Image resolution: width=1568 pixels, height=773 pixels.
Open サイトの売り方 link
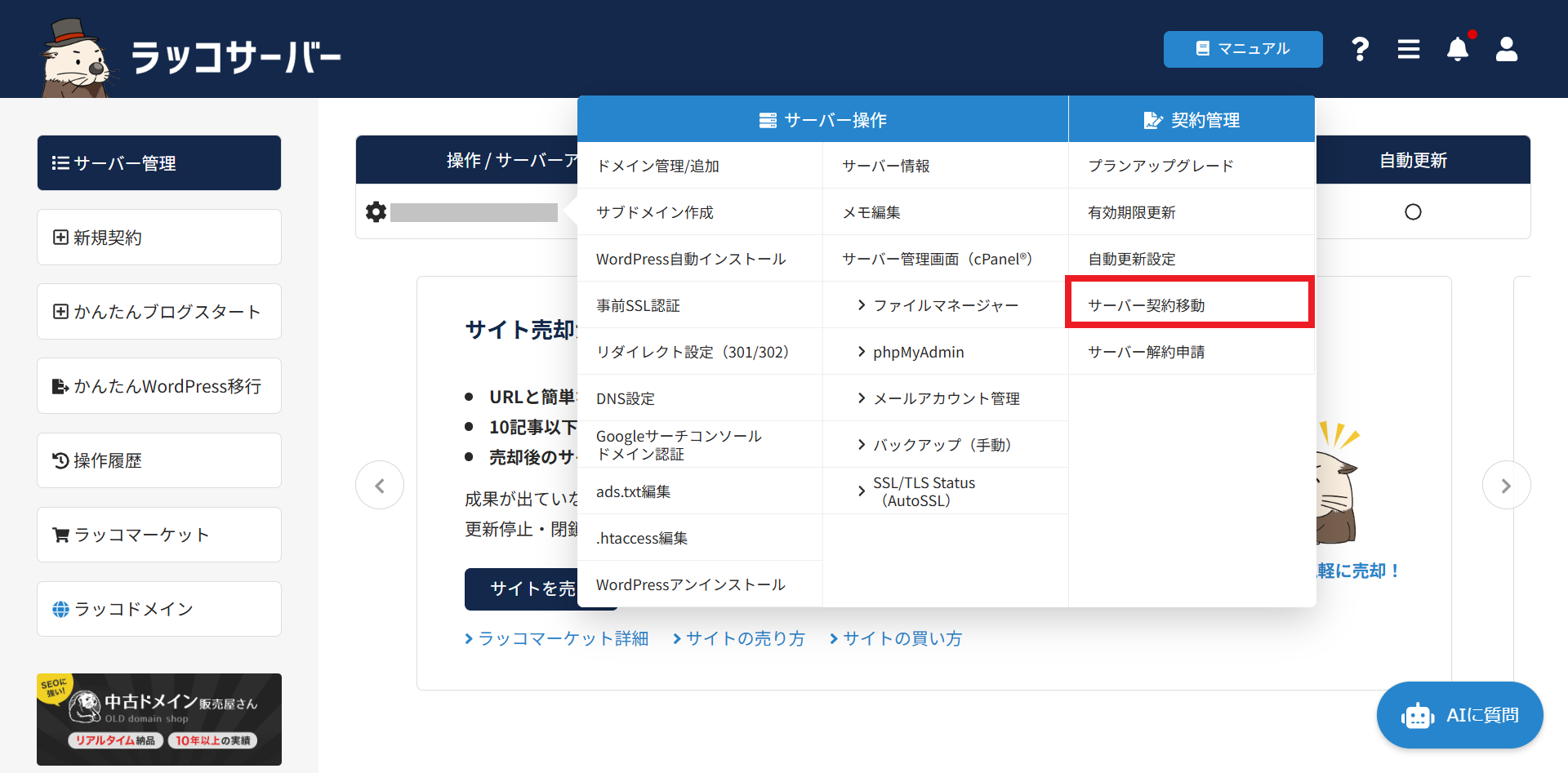739,638
